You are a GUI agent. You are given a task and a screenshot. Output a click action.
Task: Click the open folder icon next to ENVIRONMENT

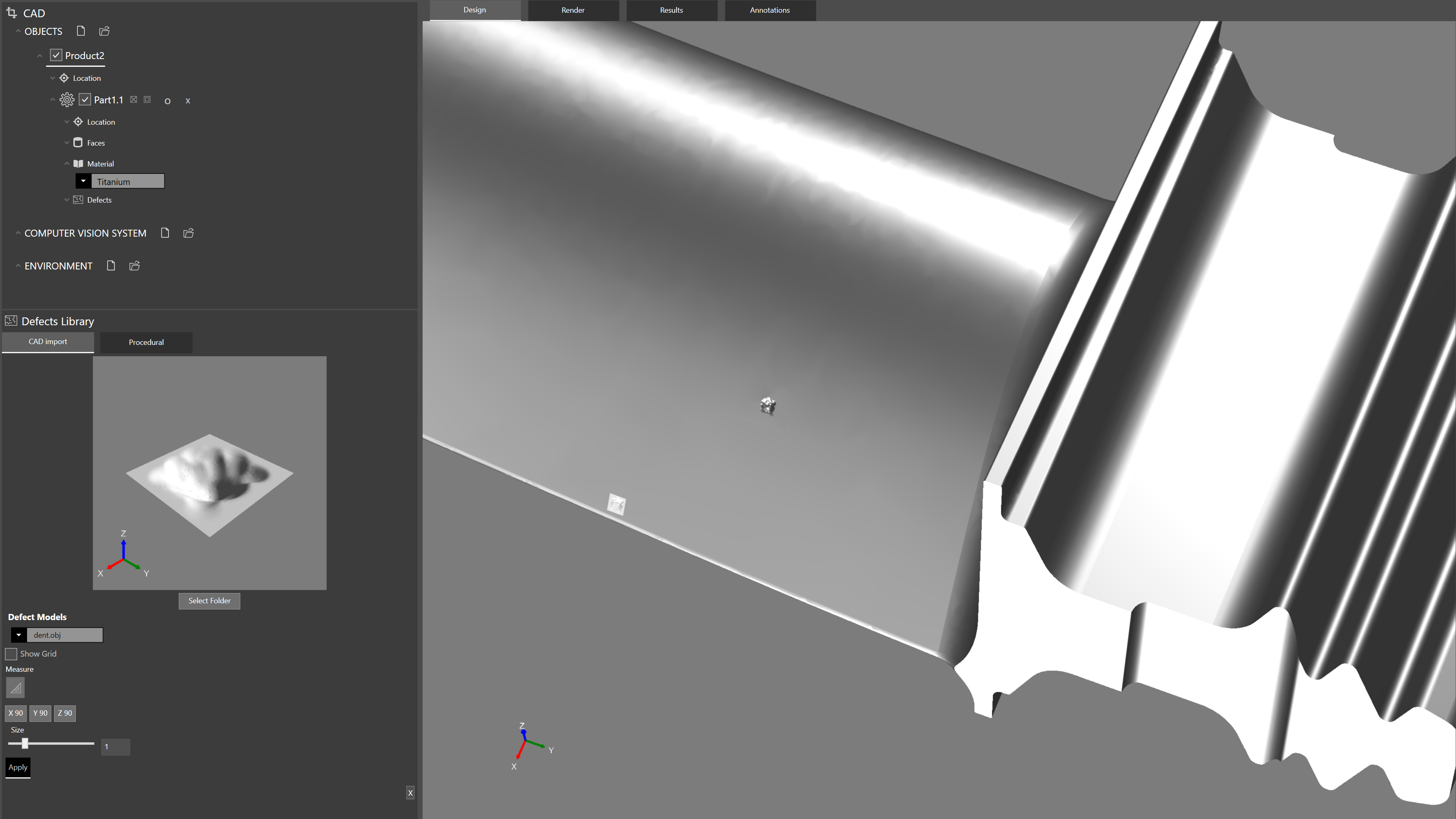134,266
